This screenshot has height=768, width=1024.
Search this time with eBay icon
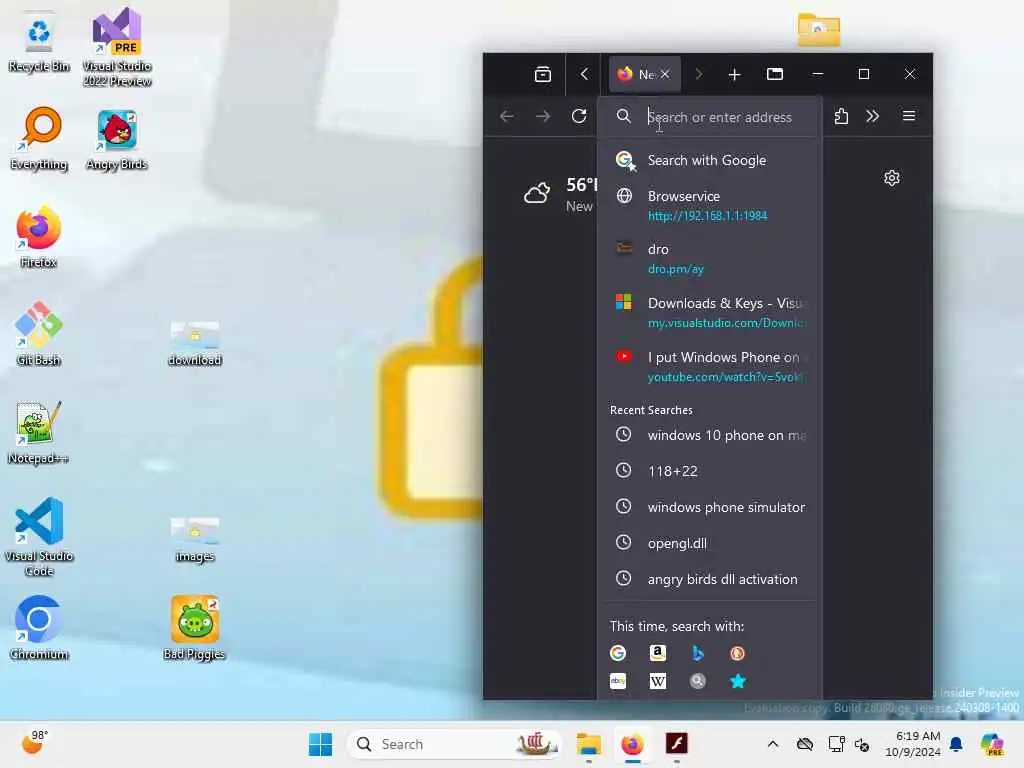click(x=618, y=681)
